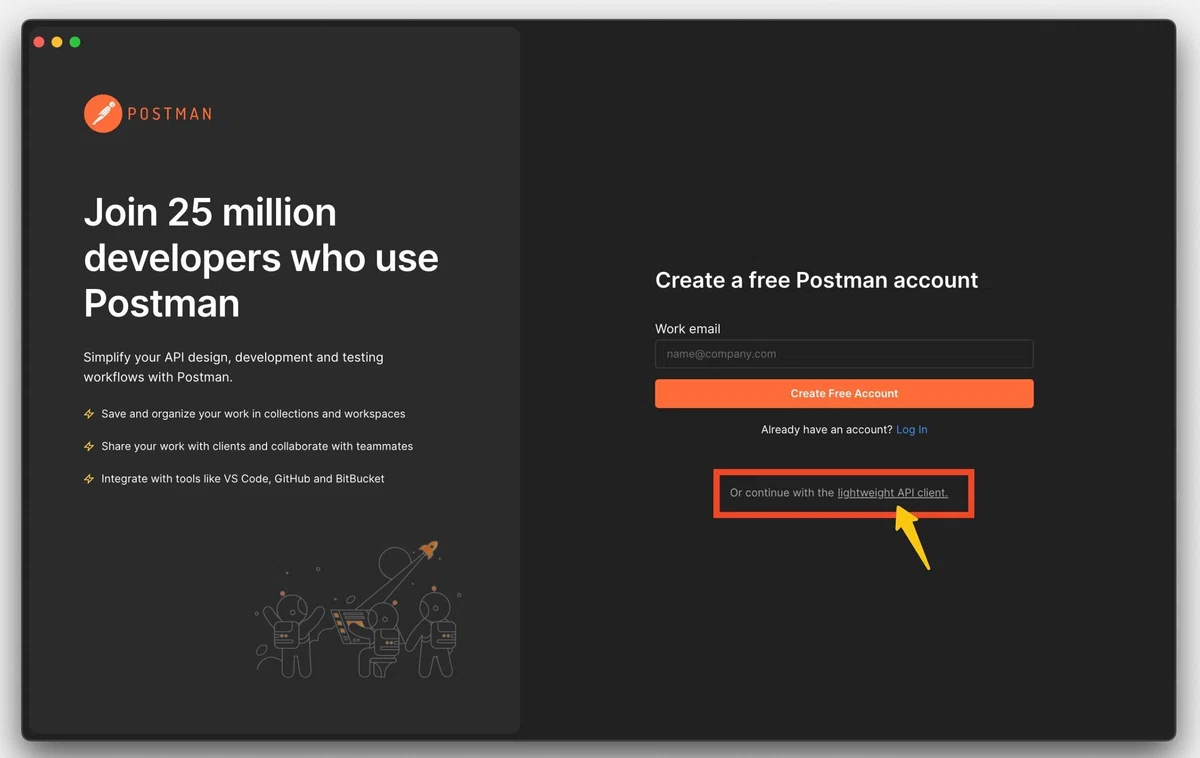
Task: Maximize the window using the green button
Action: [75, 42]
